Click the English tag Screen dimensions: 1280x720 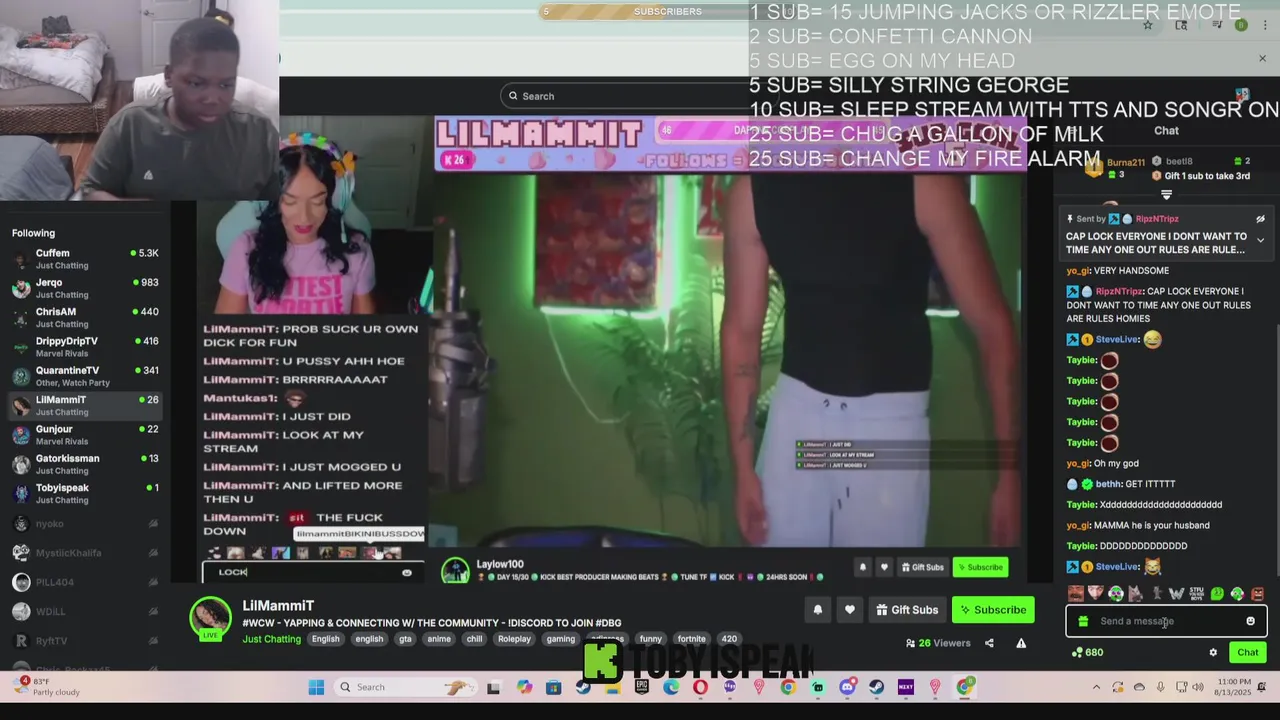click(325, 639)
